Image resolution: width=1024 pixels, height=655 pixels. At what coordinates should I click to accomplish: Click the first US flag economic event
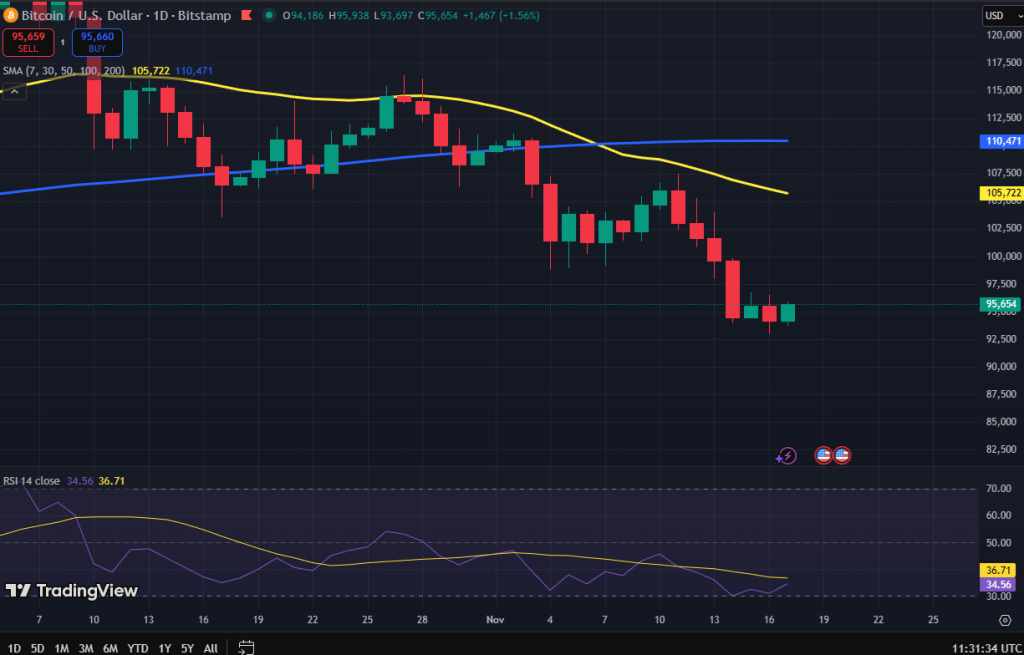[823, 455]
